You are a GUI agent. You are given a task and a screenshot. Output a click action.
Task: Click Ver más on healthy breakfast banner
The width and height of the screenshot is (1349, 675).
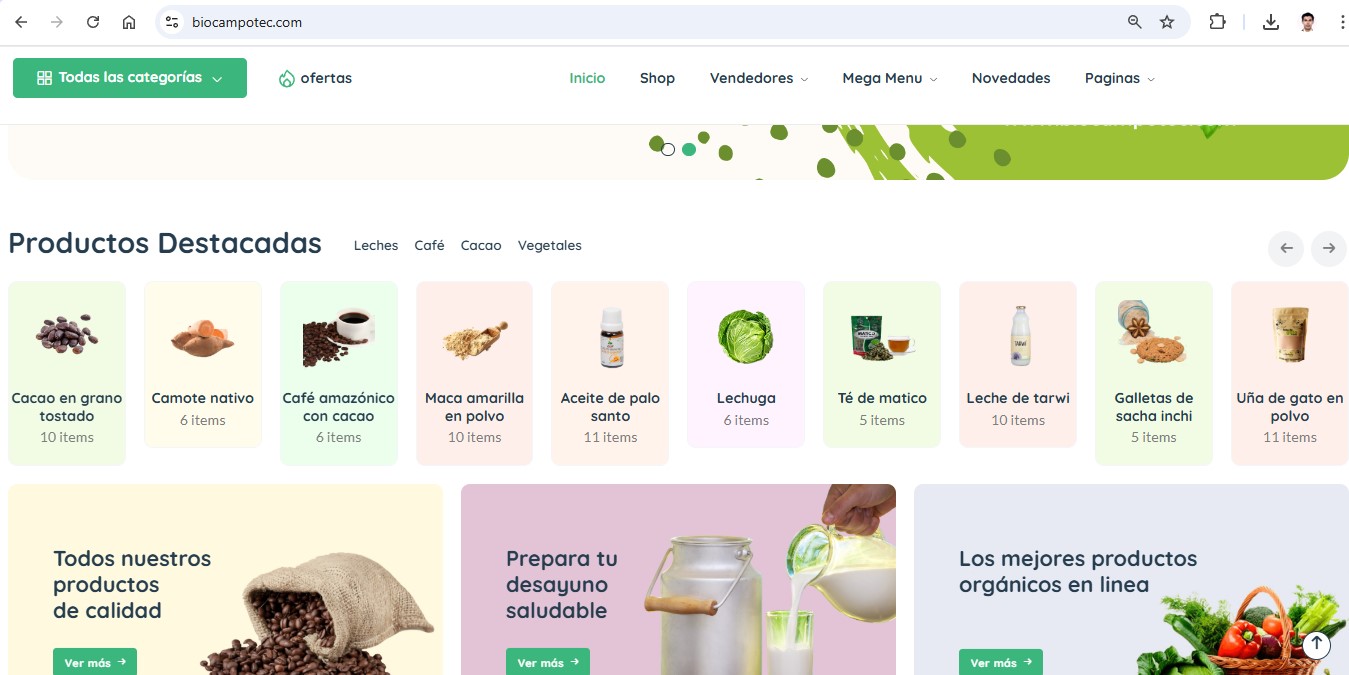548,662
